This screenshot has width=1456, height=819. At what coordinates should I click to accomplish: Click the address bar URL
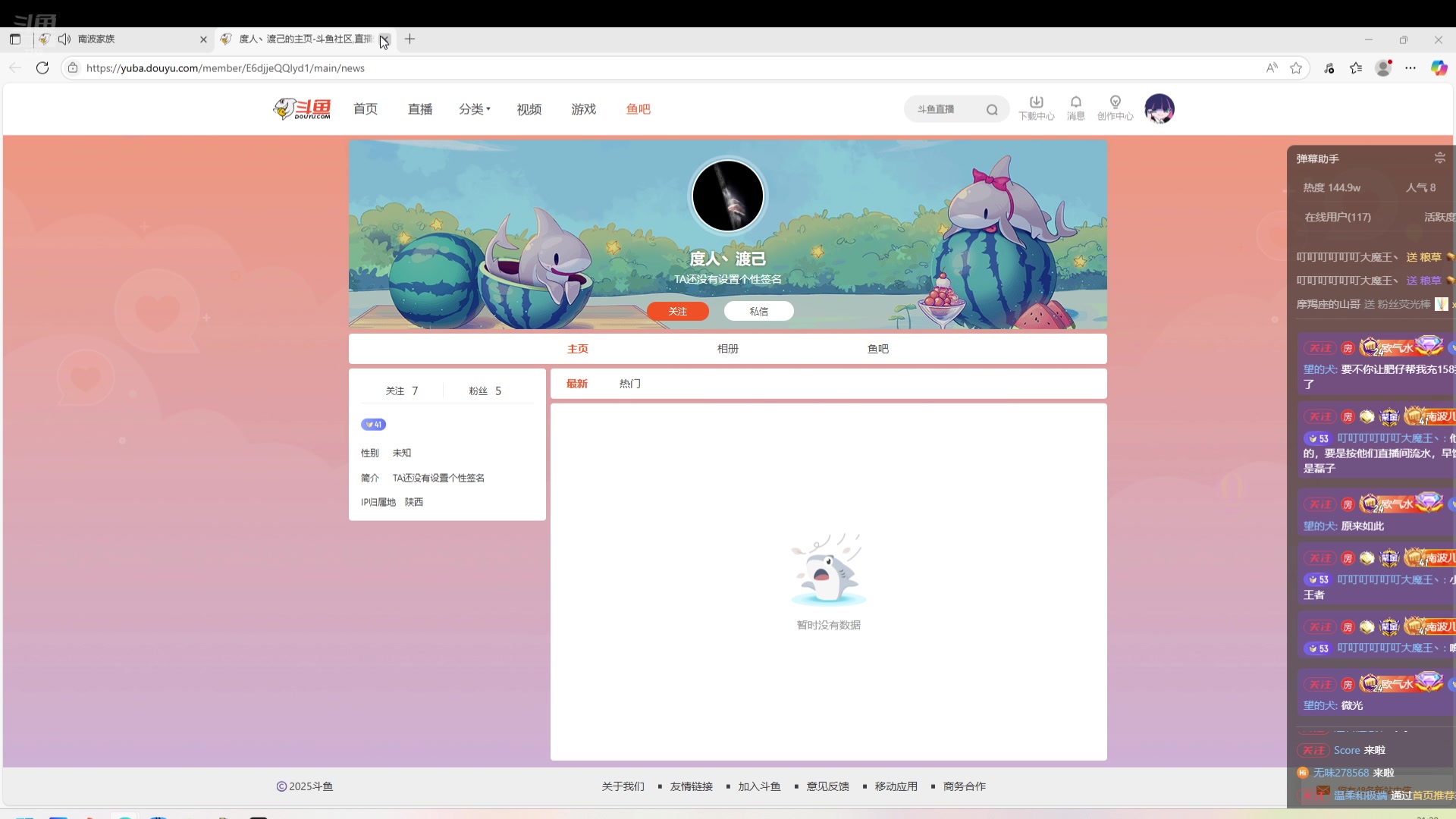click(x=225, y=68)
